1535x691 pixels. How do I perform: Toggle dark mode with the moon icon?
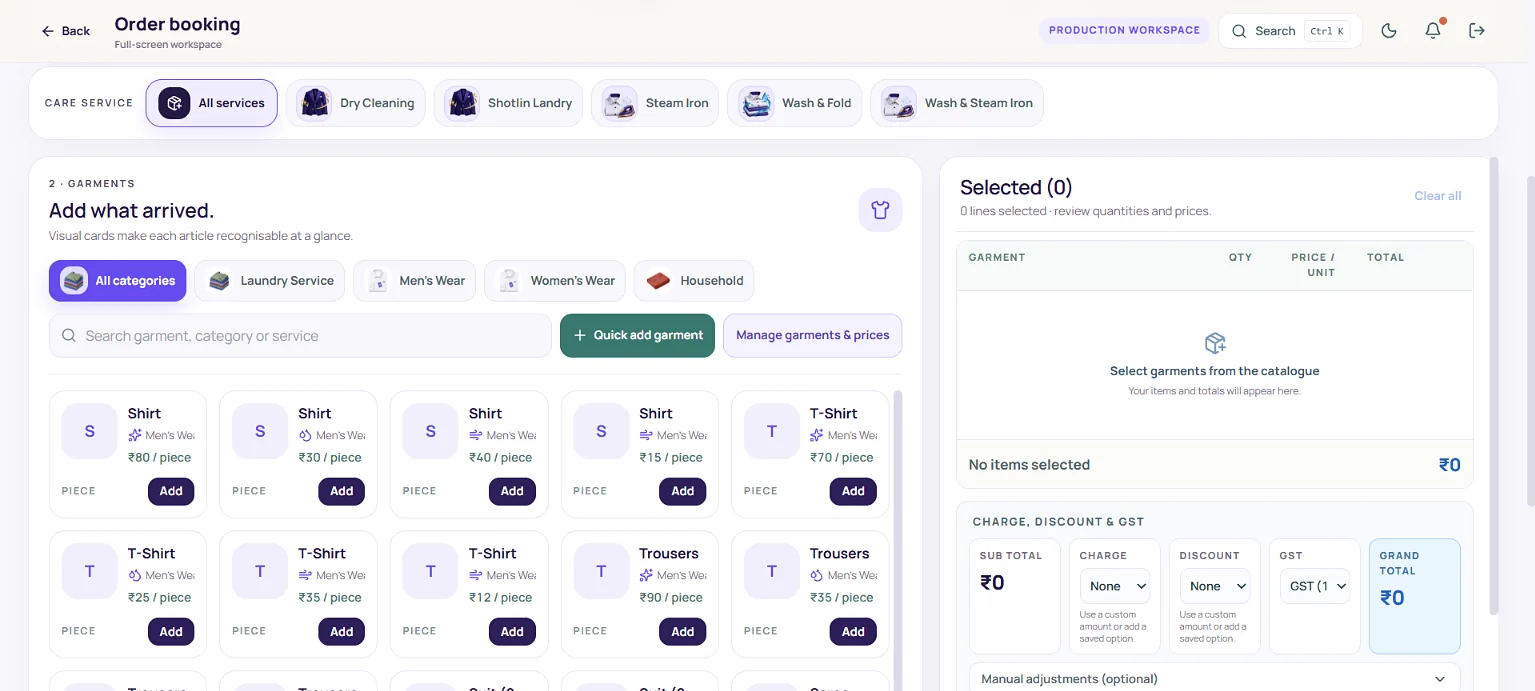click(1389, 31)
